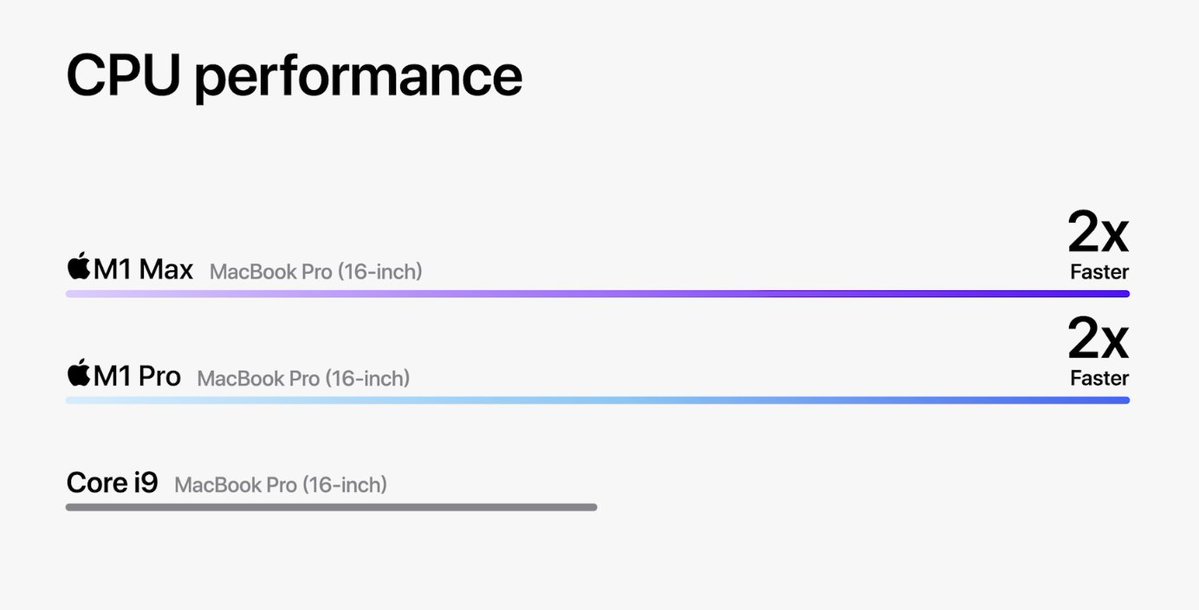Click the 2x figure above M1 Max bar

coord(1098,232)
